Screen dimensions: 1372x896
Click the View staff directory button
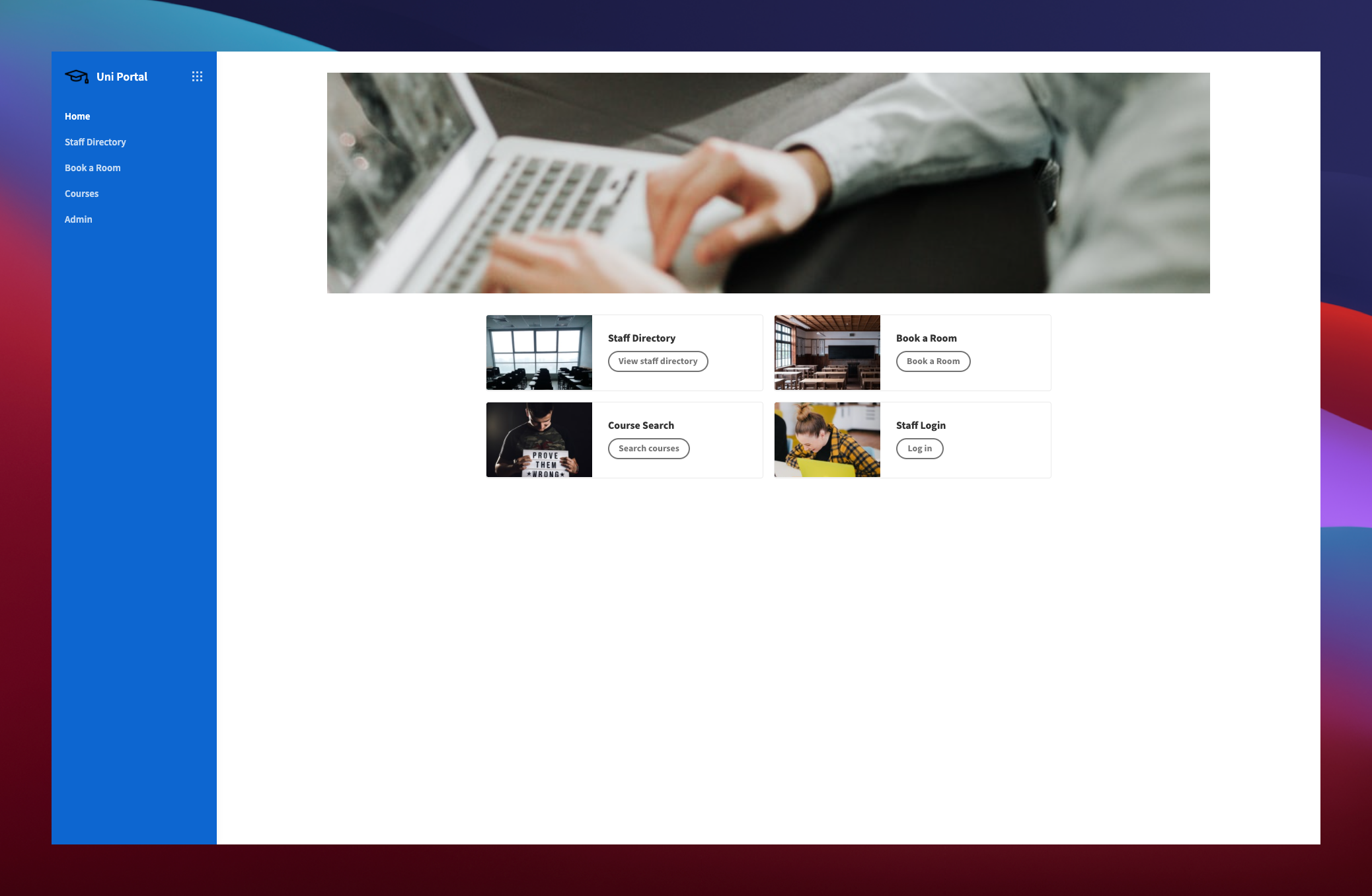pos(657,361)
